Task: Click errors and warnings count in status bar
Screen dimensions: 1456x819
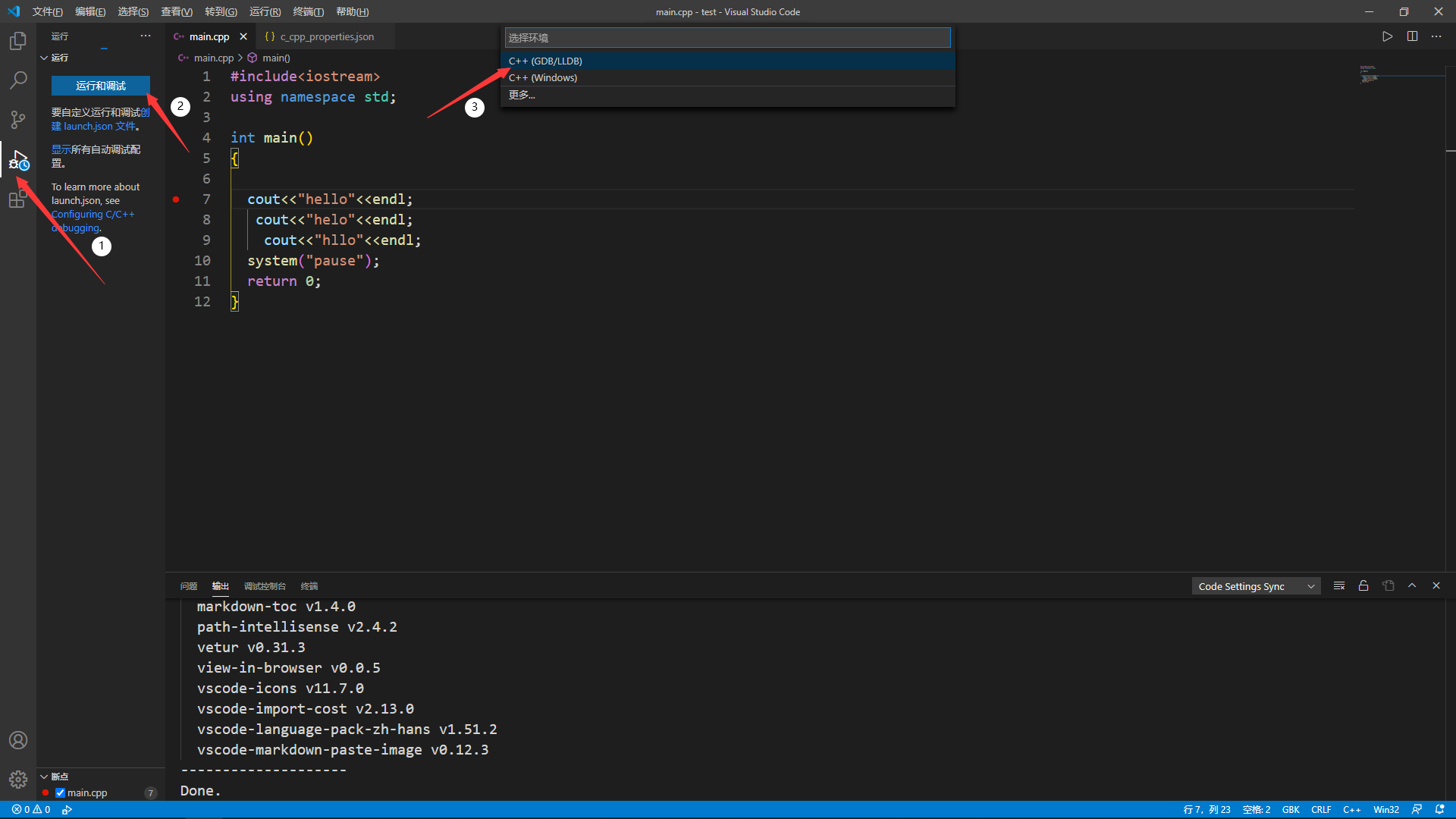Action: [31, 810]
